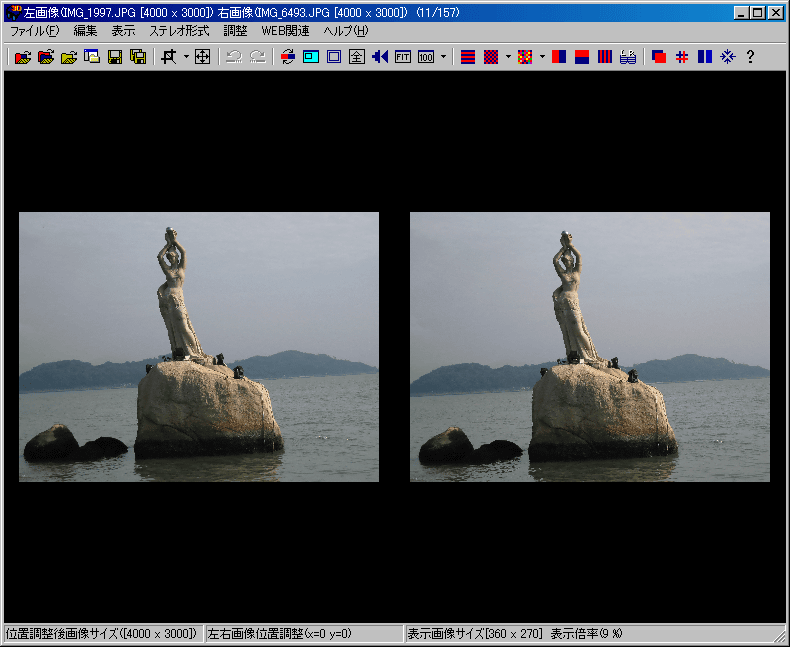Image resolution: width=790 pixels, height=647 pixels.
Task: Click the FIT zoom button
Action: 403,56
